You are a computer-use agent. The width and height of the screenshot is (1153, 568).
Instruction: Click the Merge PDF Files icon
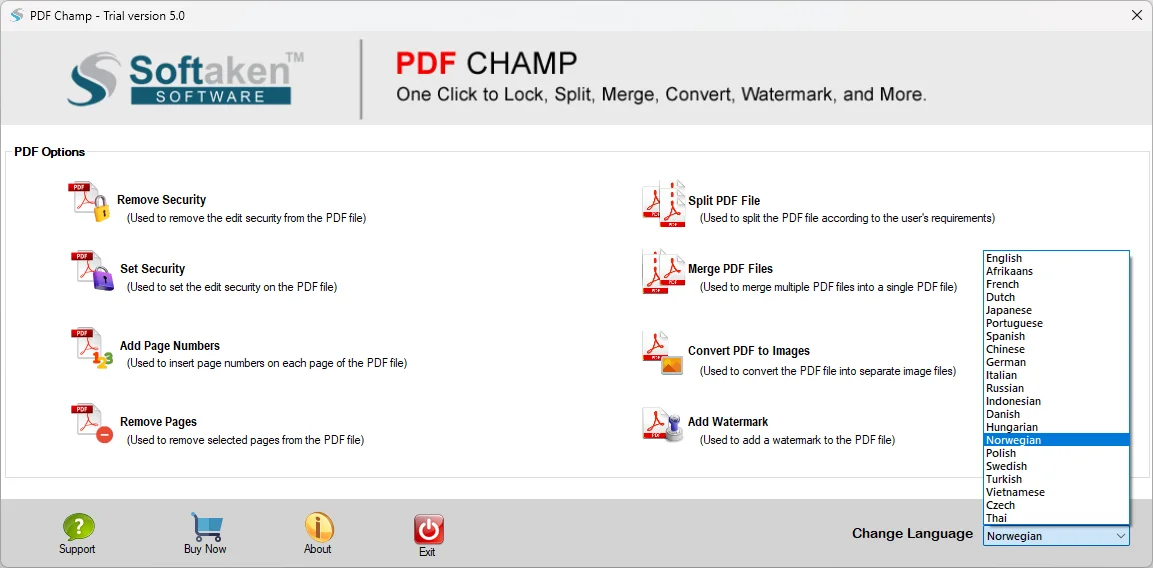click(x=664, y=271)
